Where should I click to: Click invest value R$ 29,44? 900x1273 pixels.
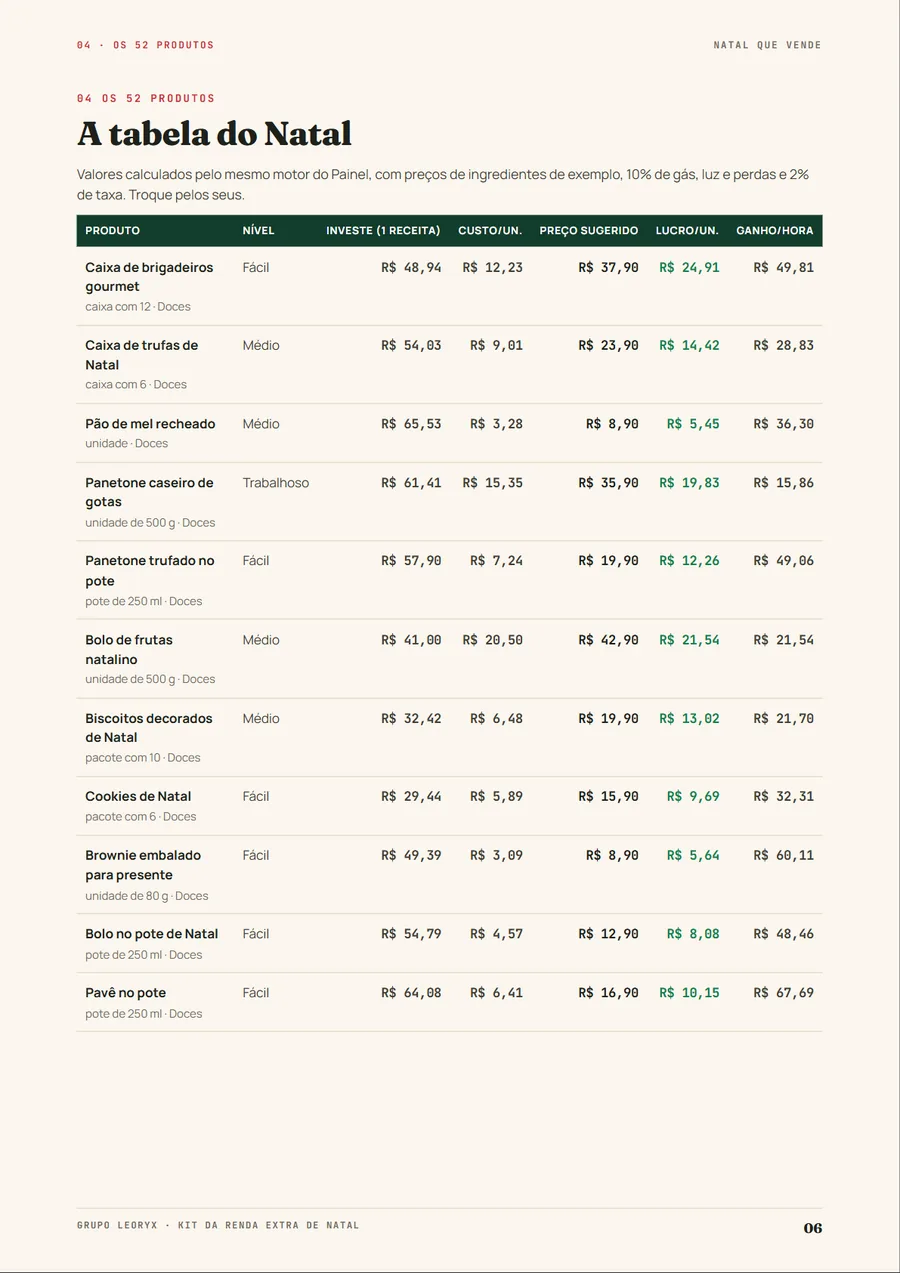411,797
